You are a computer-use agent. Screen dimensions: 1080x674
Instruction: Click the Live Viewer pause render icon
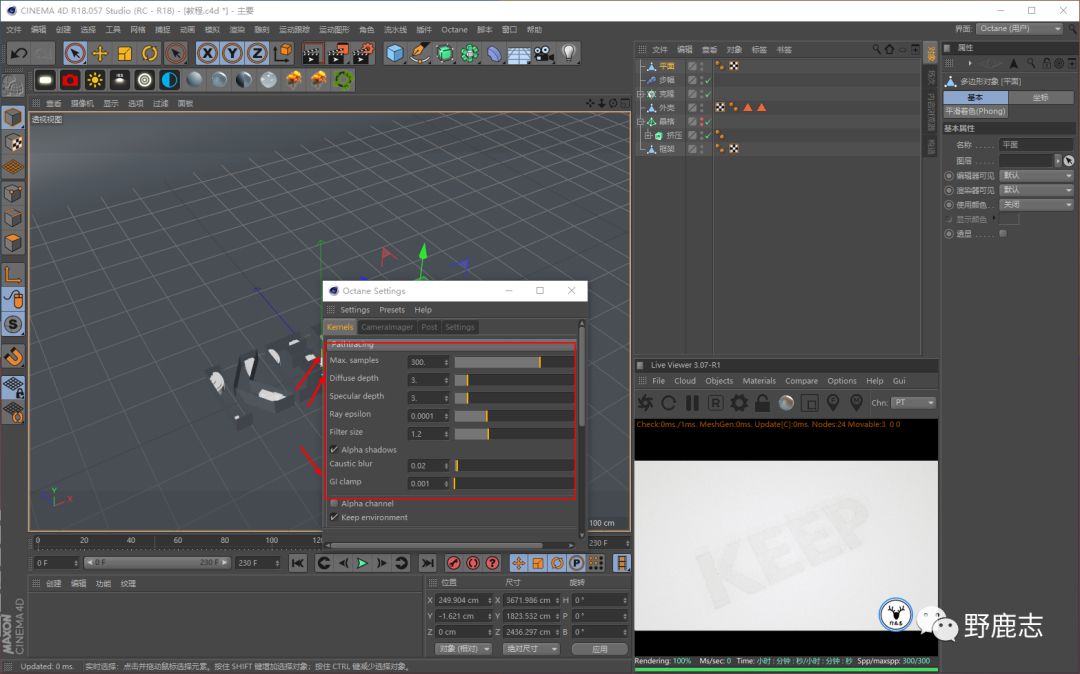pyautogui.click(x=692, y=403)
